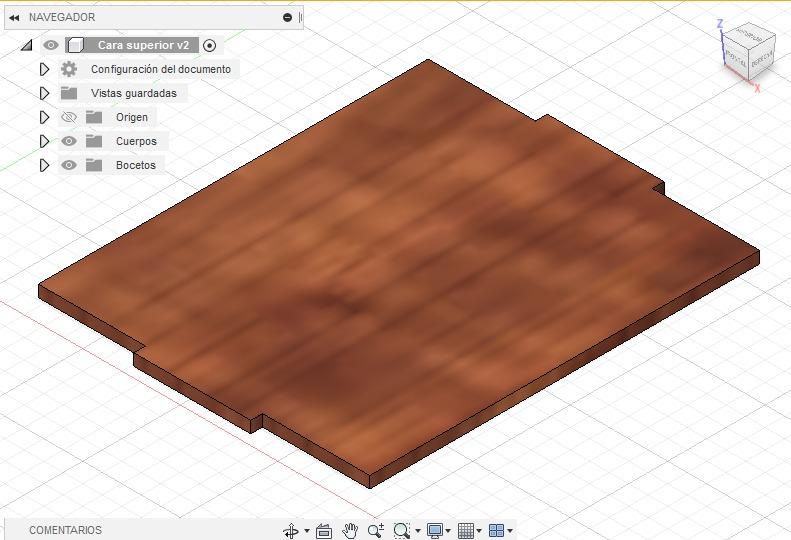
Task: Click the gear icon of Configuración del documento
Action: point(69,69)
